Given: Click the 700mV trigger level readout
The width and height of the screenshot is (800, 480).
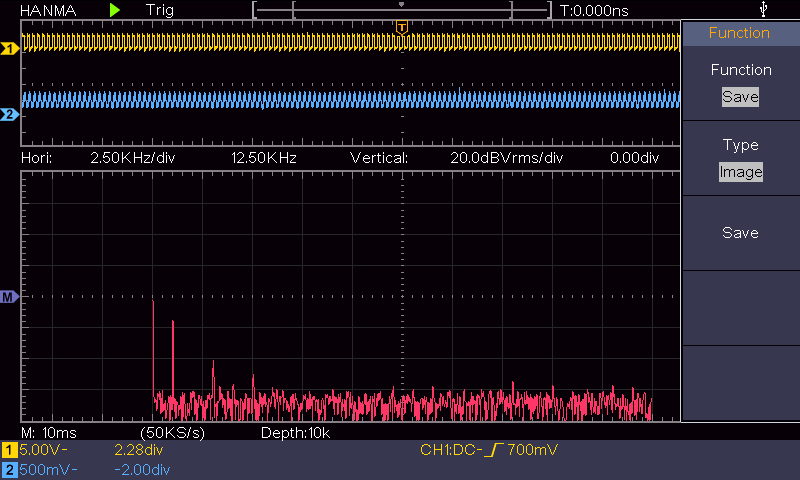Looking at the screenshot, I should pos(532,451).
